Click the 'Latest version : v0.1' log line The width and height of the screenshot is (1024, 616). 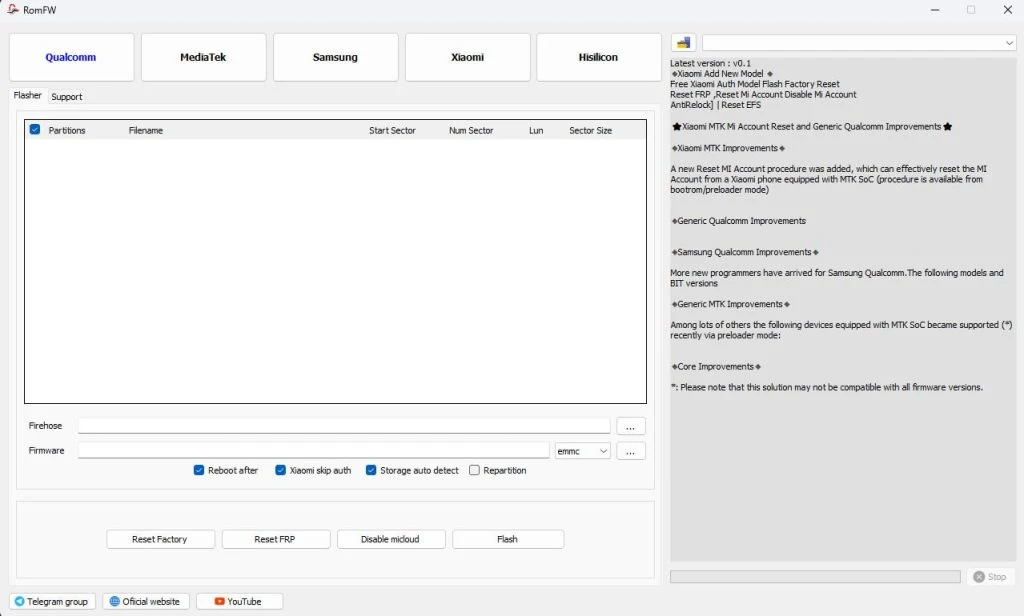pos(711,63)
